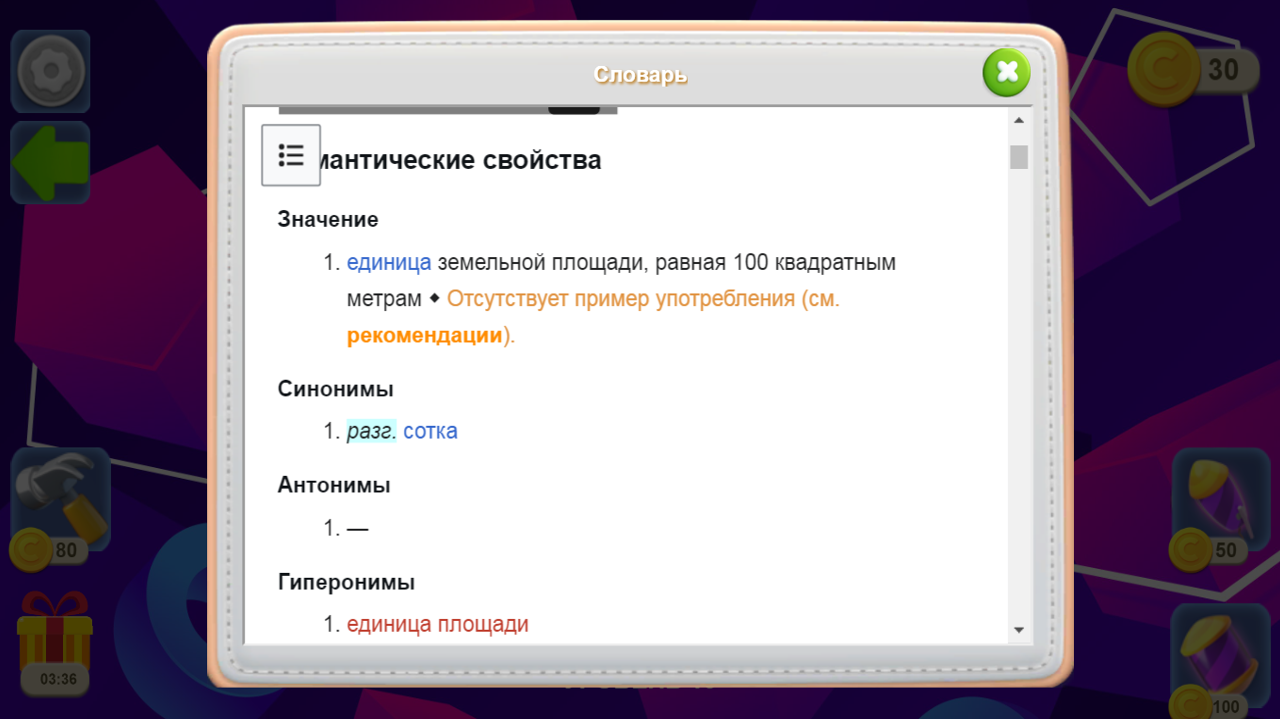The image size is (1280, 720).
Task: Open the "единица площади" hyperonym link
Action: (x=438, y=623)
